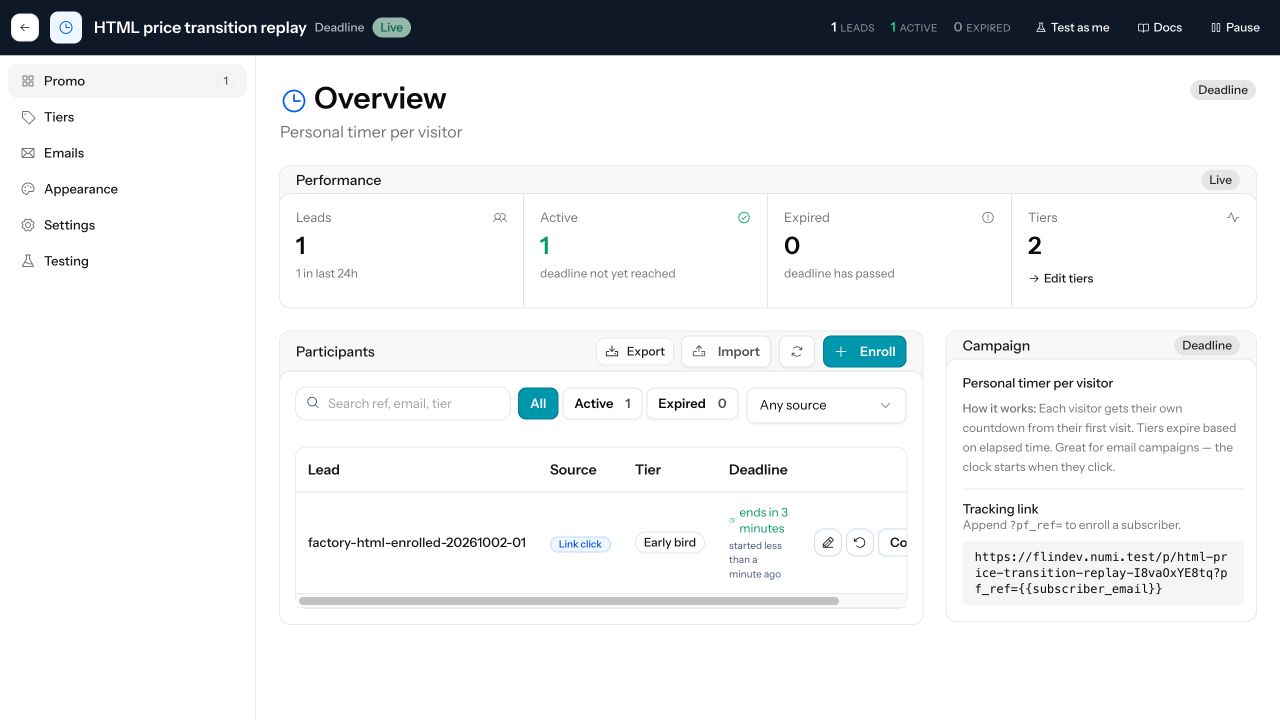
Task: Export the participants list
Action: (635, 351)
